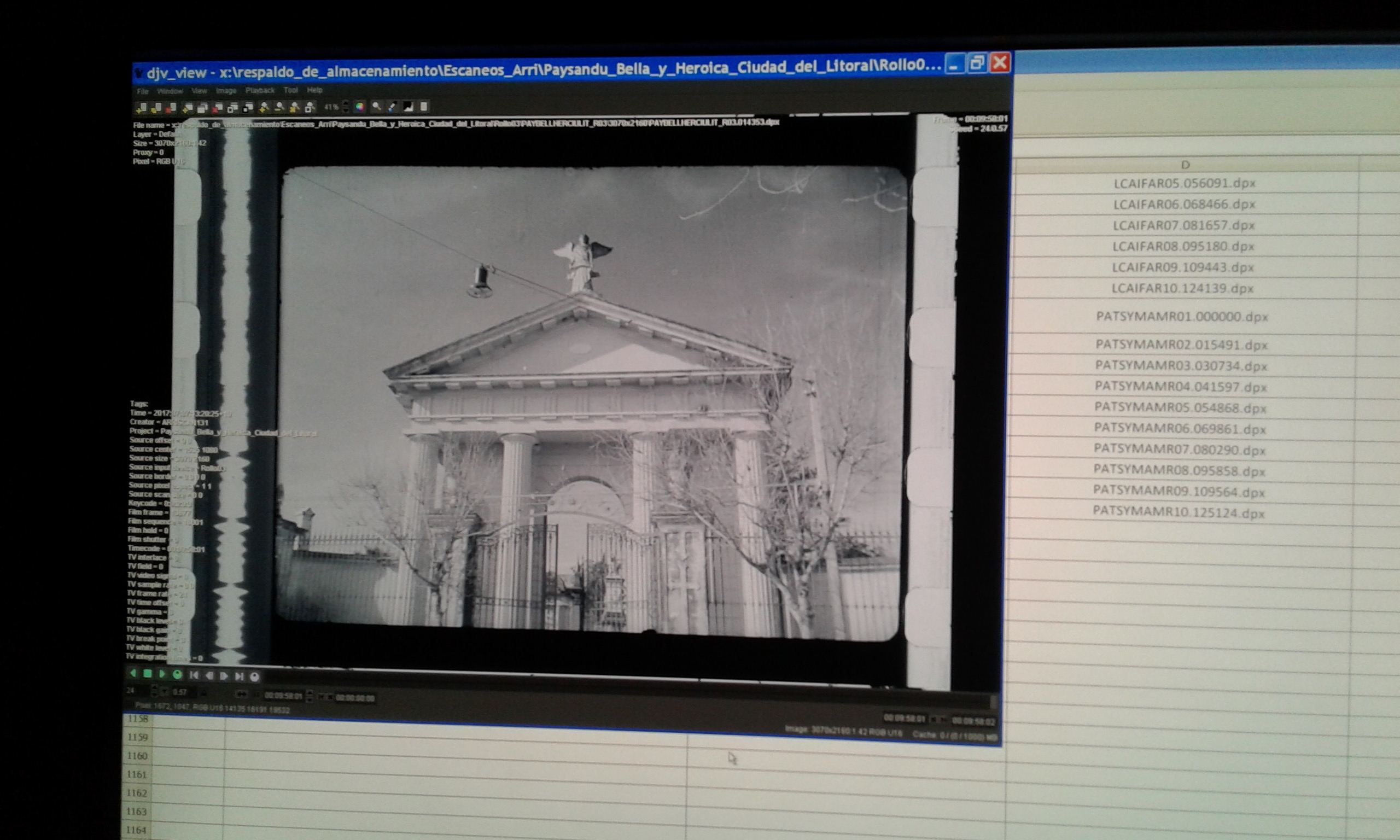Image resolution: width=1400 pixels, height=840 pixels.
Task: Select cell PATSYMAMR02.015491.dpx
Action: pyautogui.click(x=1182, y=345)
